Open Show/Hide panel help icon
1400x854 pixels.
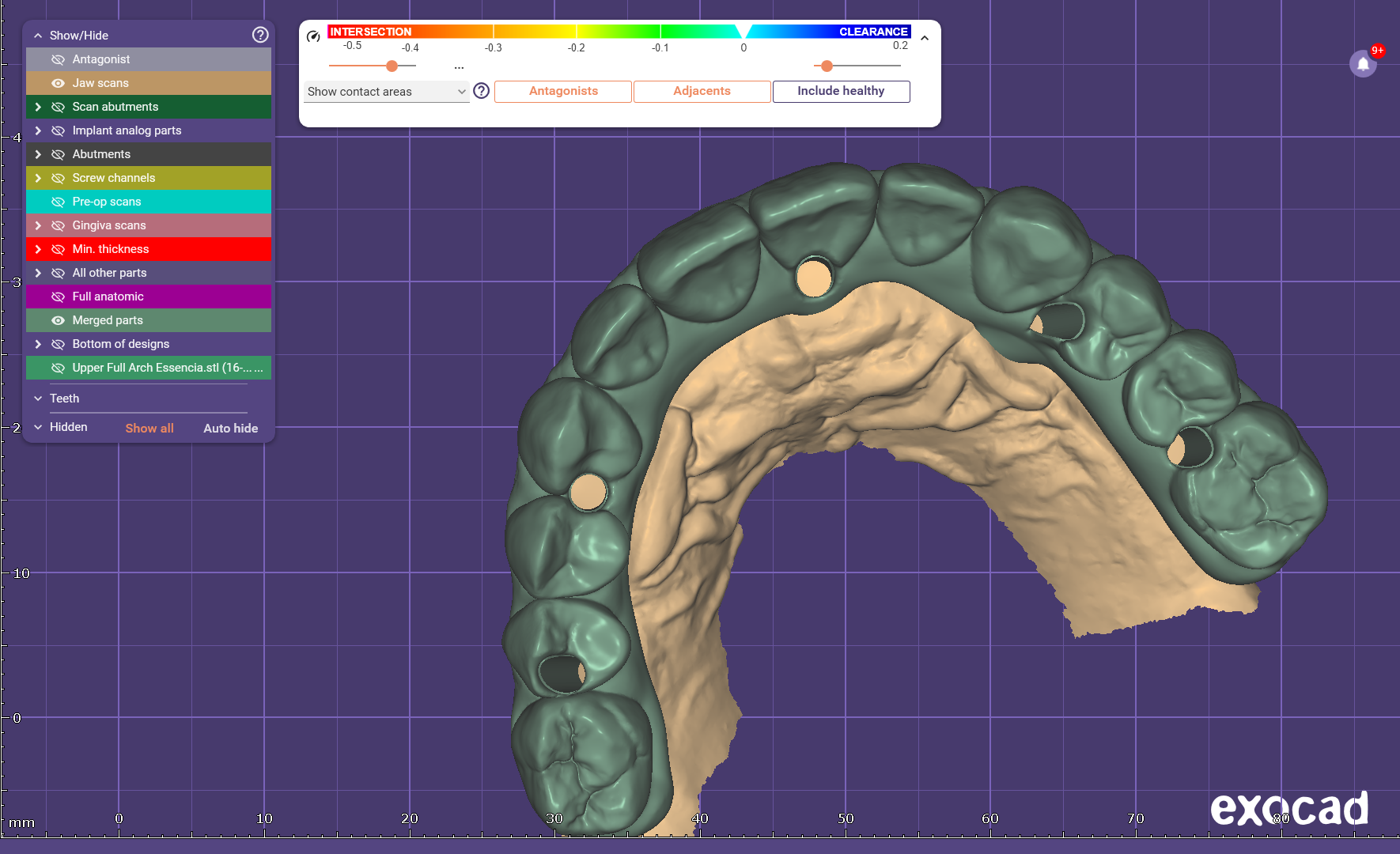click(x=260, y=35)
